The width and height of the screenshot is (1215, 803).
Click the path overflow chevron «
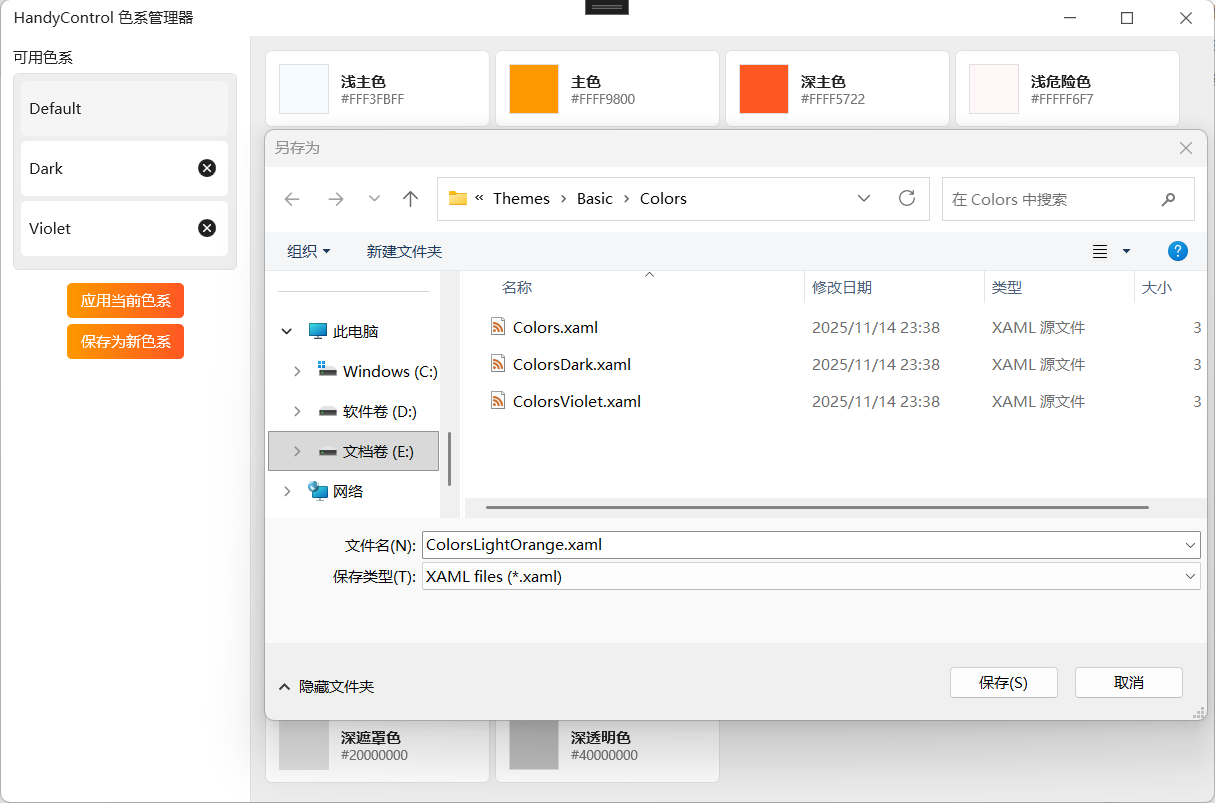[479, 198]
